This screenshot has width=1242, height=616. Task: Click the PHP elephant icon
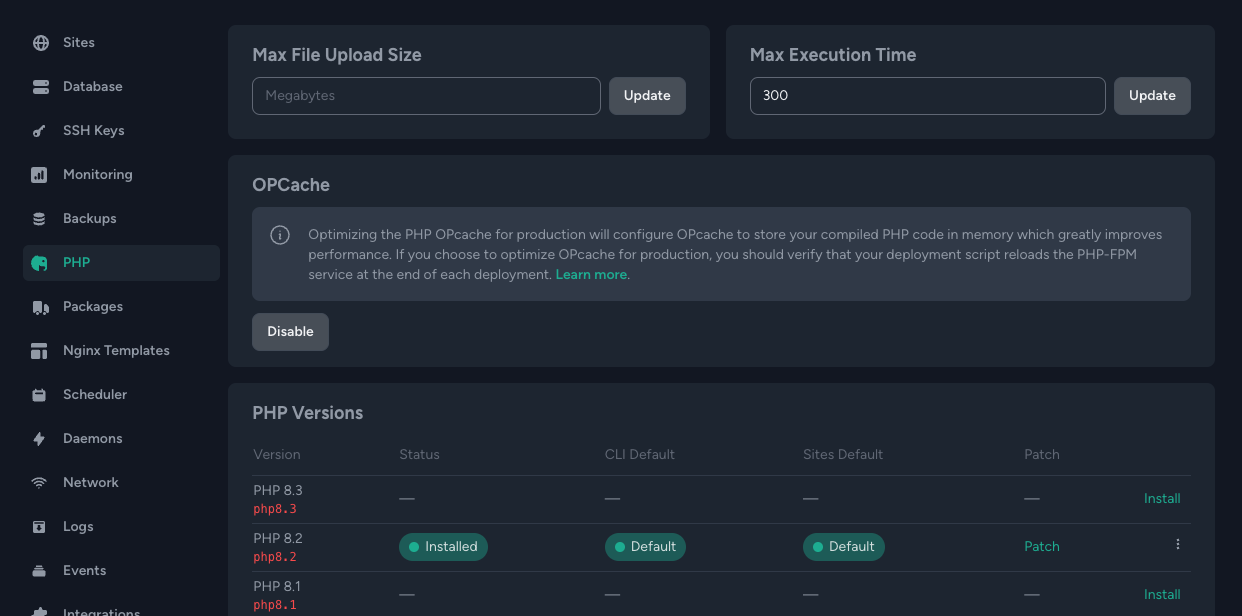click(40, 263)
